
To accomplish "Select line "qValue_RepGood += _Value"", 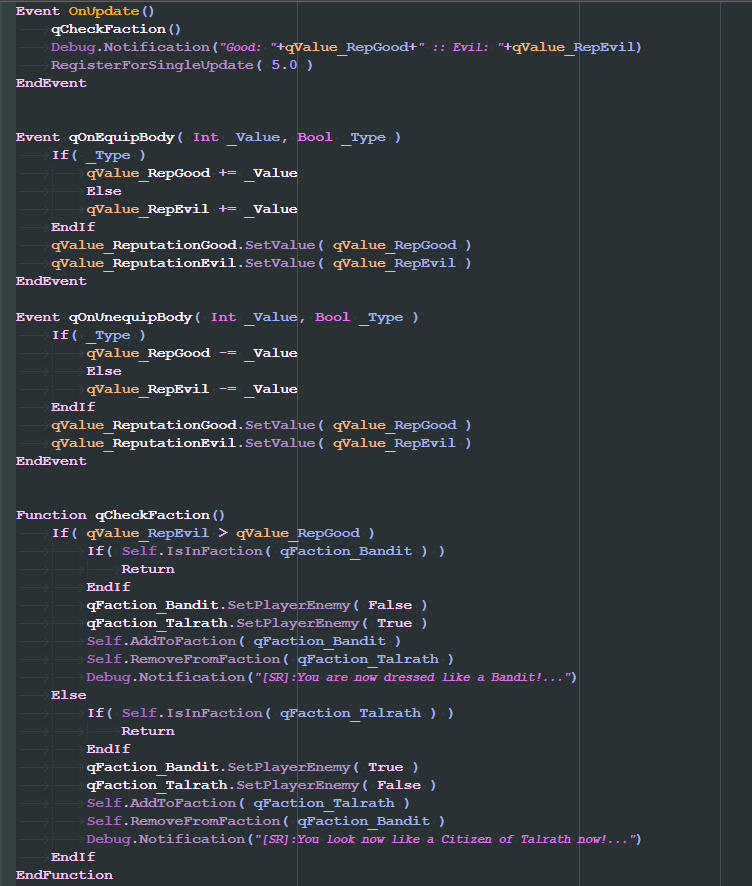I will [x=192, y=173].
